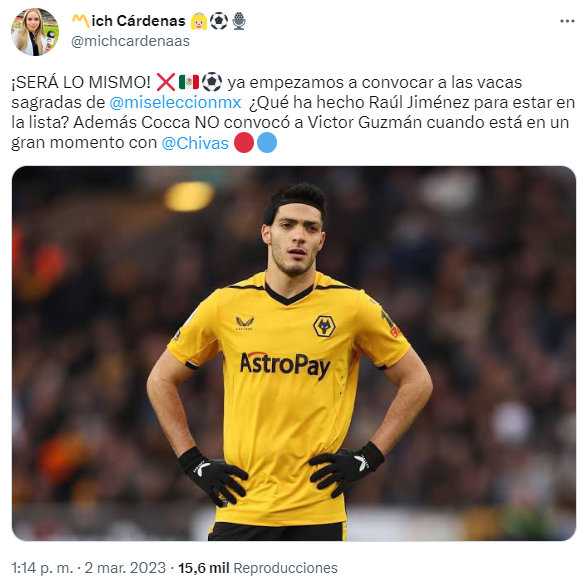Viewport: 587px width, 583px height.
Task: Click the red X emoji
Action: coord(165,82)
